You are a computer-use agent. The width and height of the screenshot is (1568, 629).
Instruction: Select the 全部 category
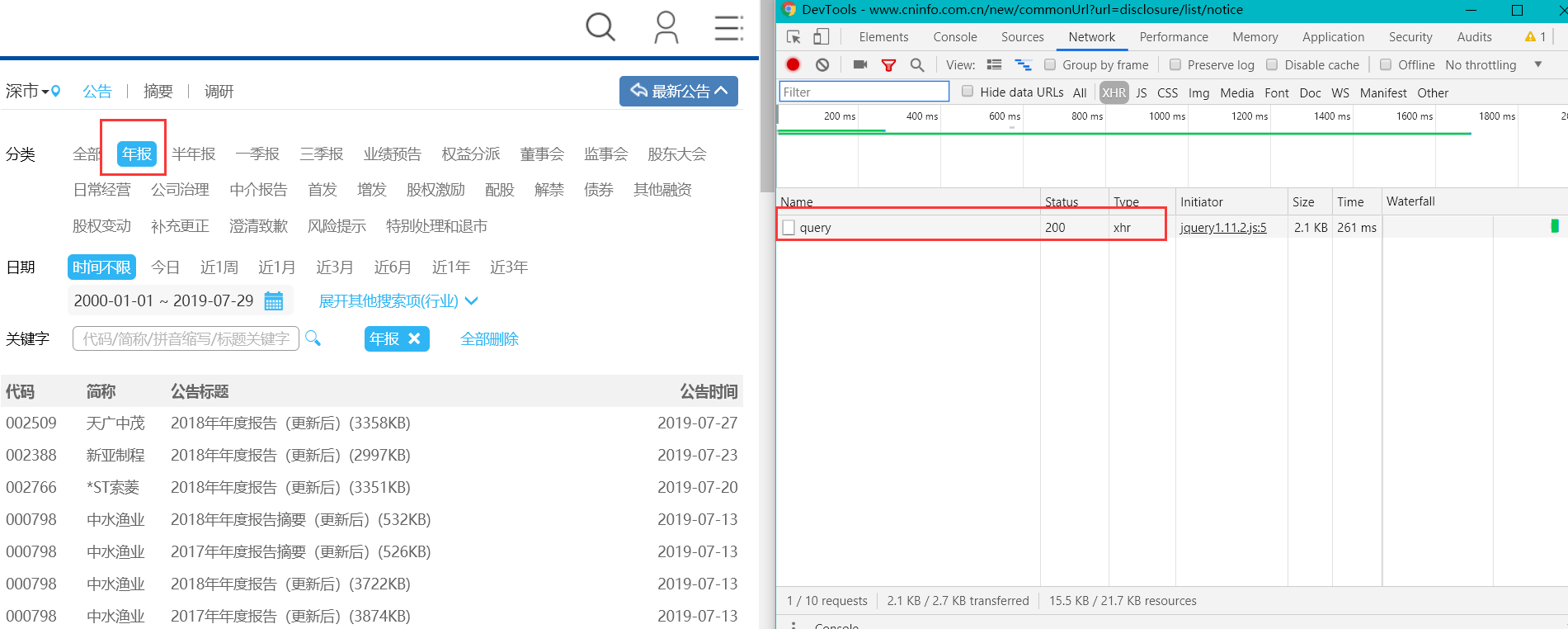click(87, 154)
